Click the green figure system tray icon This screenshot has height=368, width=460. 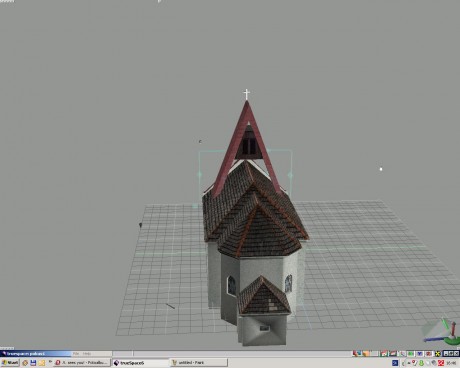point(421,363)
